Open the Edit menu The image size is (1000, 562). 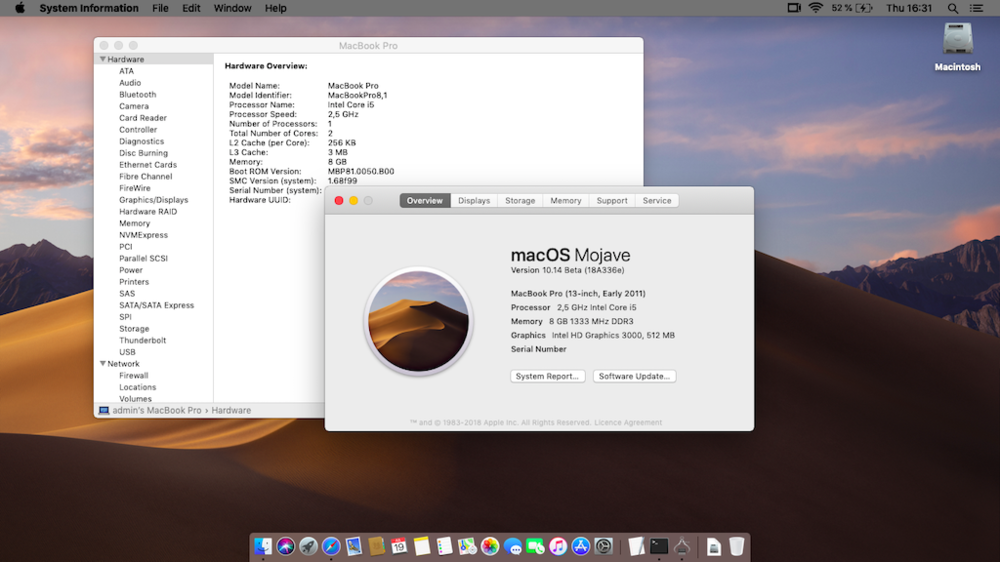[191, 8]
